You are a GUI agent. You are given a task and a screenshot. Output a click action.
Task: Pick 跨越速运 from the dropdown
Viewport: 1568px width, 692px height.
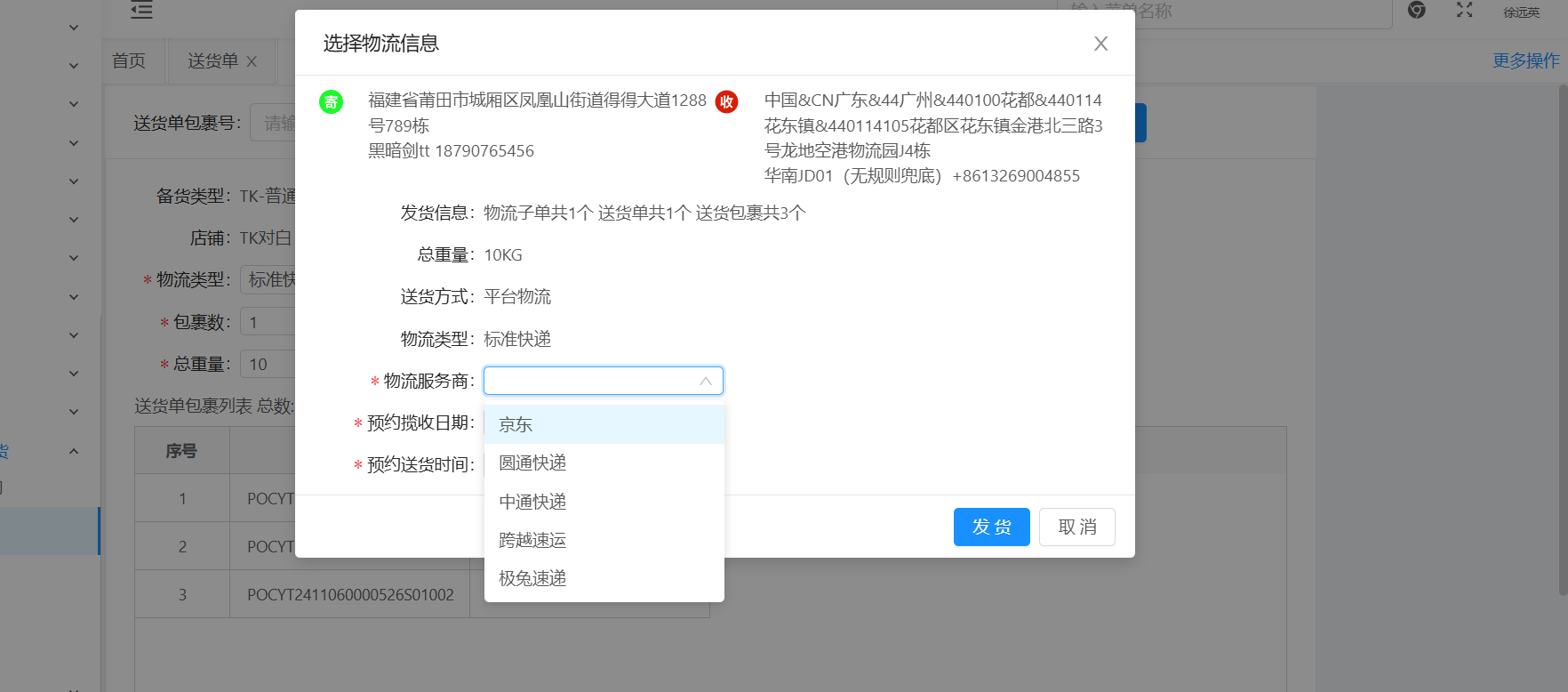532,540
